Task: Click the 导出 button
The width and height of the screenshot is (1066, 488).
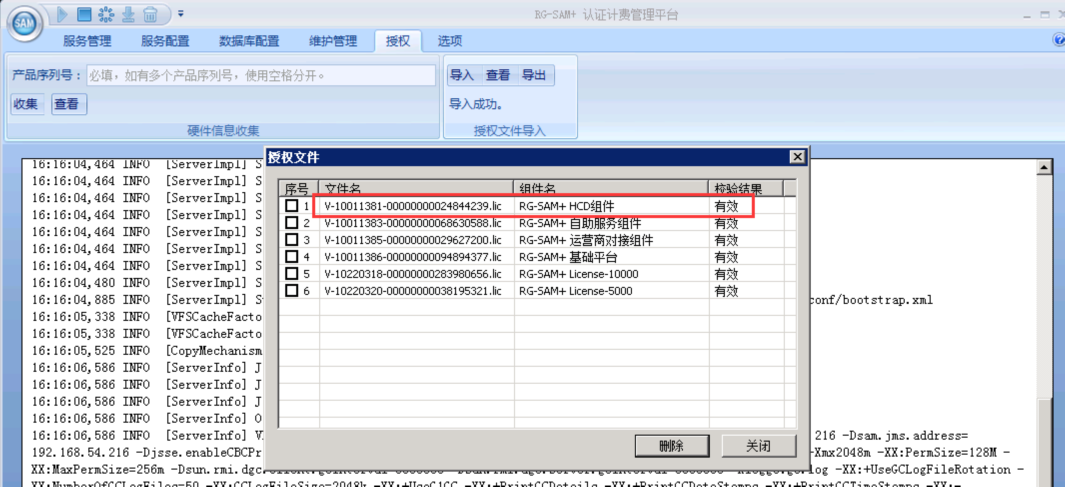Action: 534,75
